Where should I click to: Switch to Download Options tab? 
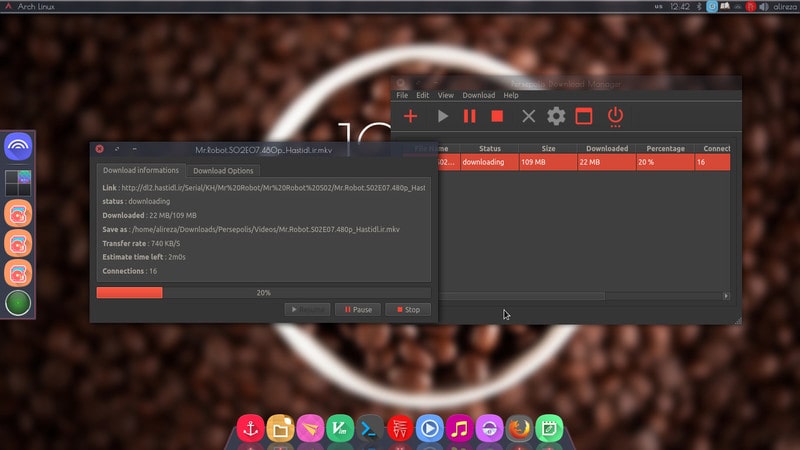(x=223, y=171)
